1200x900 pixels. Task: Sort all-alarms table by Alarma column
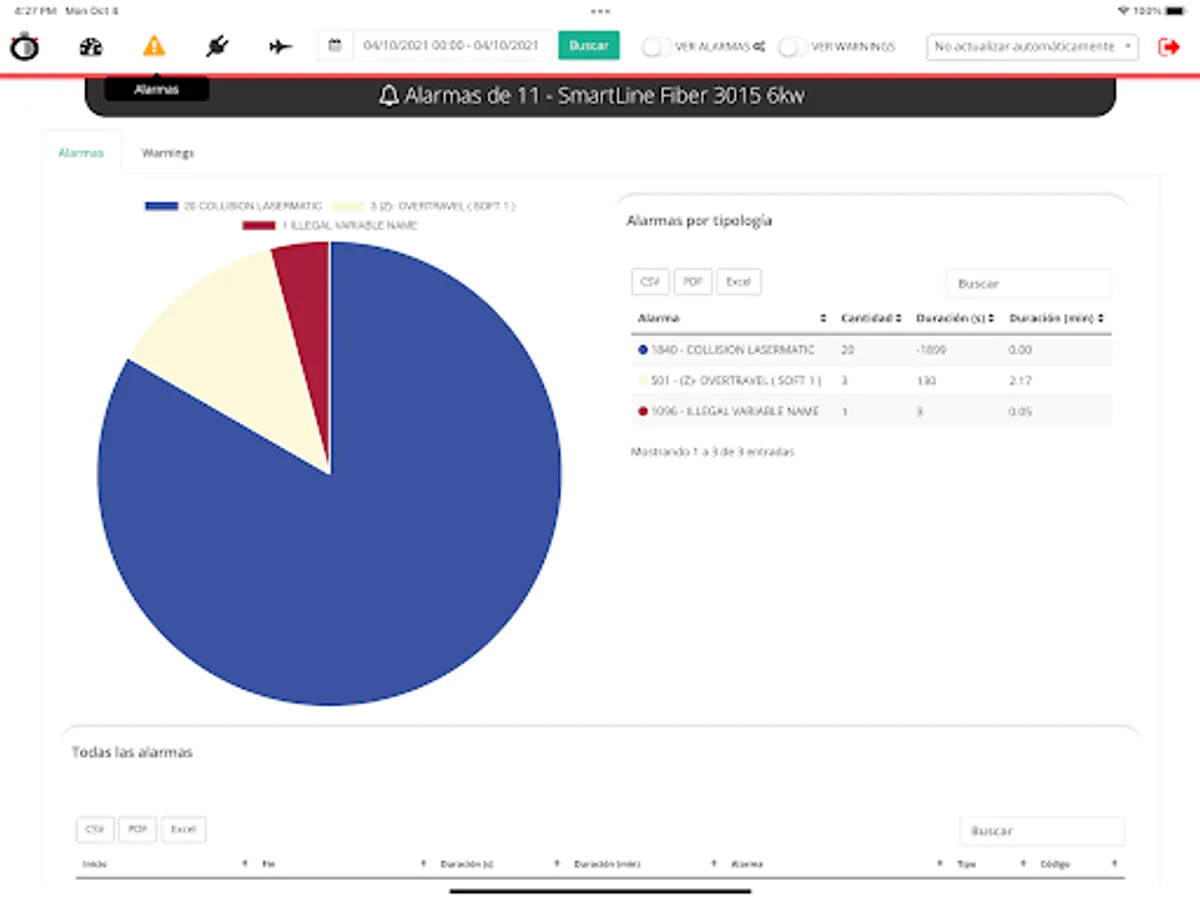[837, 863]
